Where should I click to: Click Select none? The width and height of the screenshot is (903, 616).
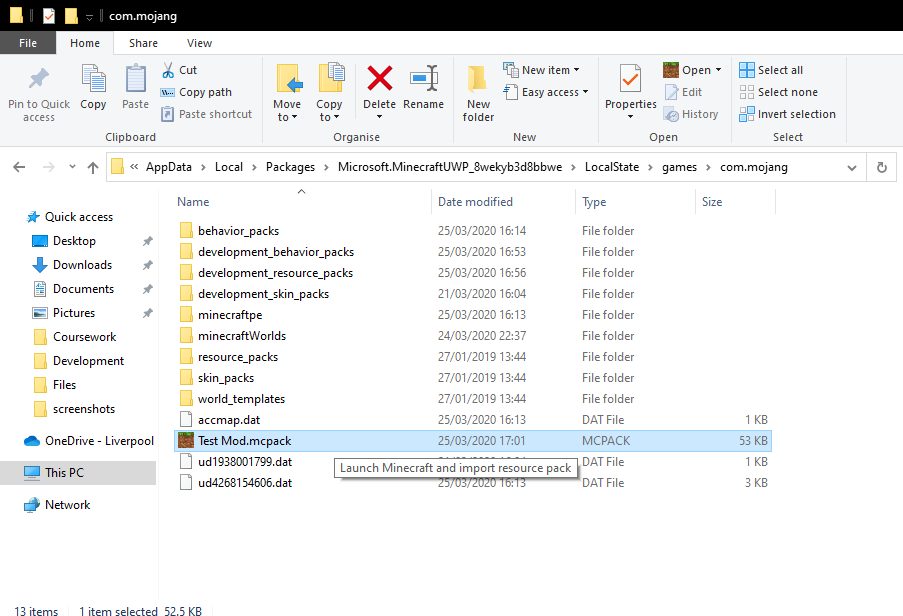779,92
